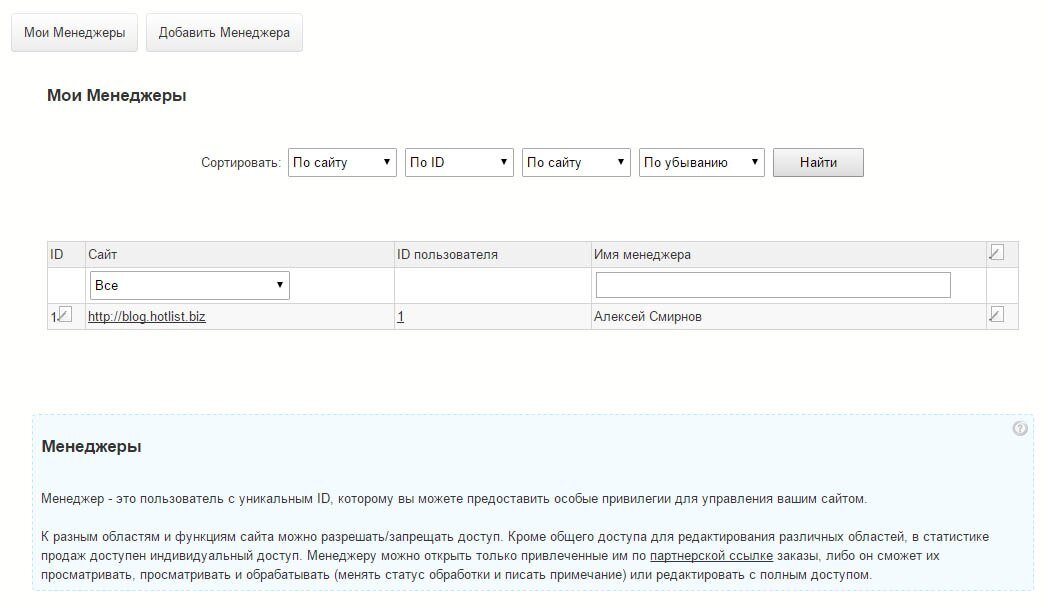Click the help question mark icon in the Менеджеры panel
This screenshot has height=608, width=1046.
1019,429
